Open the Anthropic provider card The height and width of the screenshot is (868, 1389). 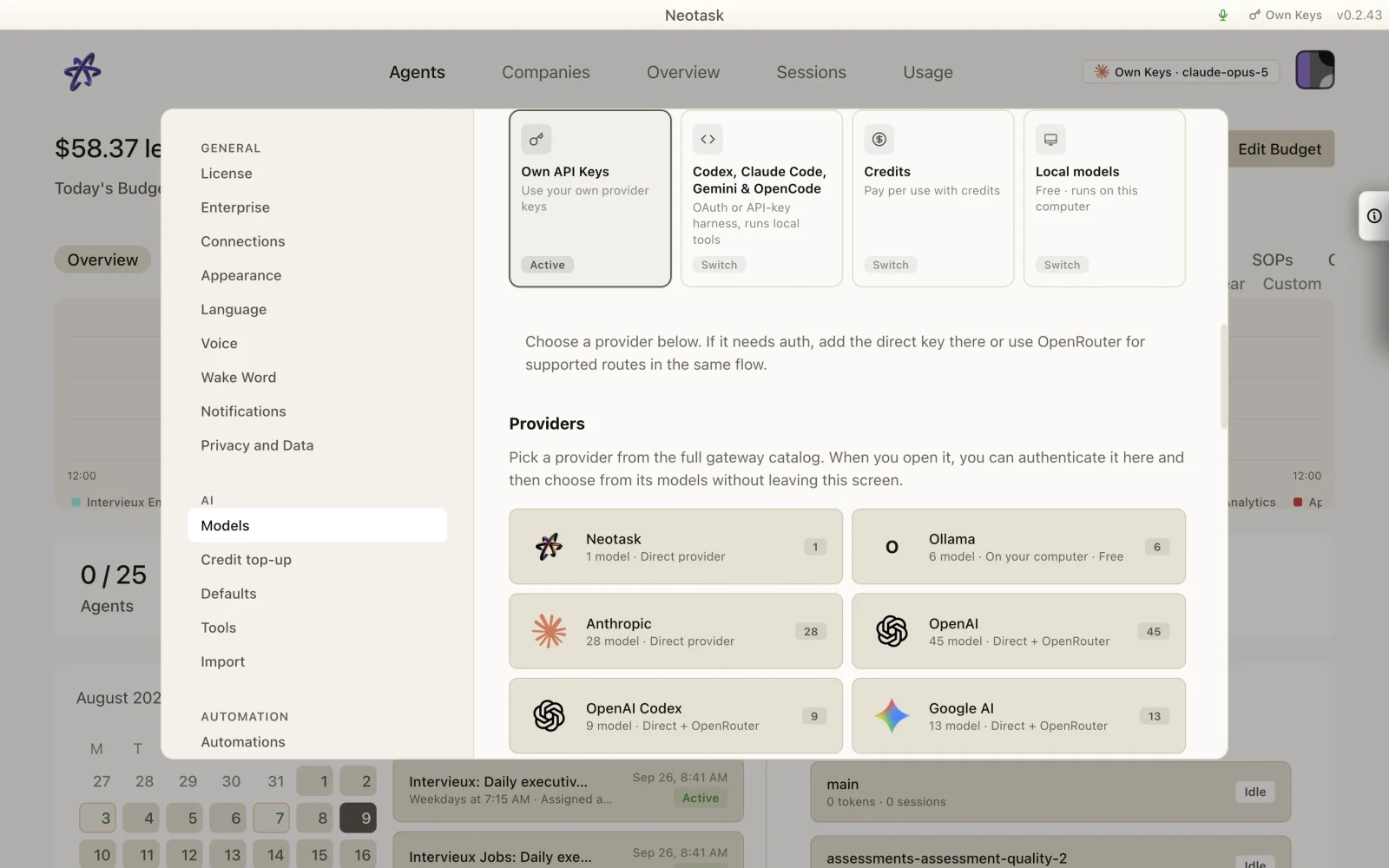pyautogui.click(x=675, y=631)
